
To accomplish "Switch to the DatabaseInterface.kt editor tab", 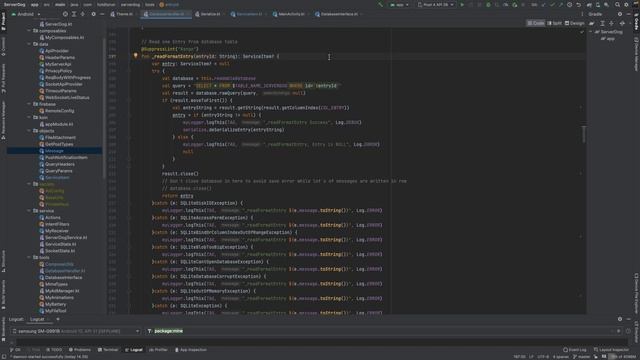I will tap(337, 14).
